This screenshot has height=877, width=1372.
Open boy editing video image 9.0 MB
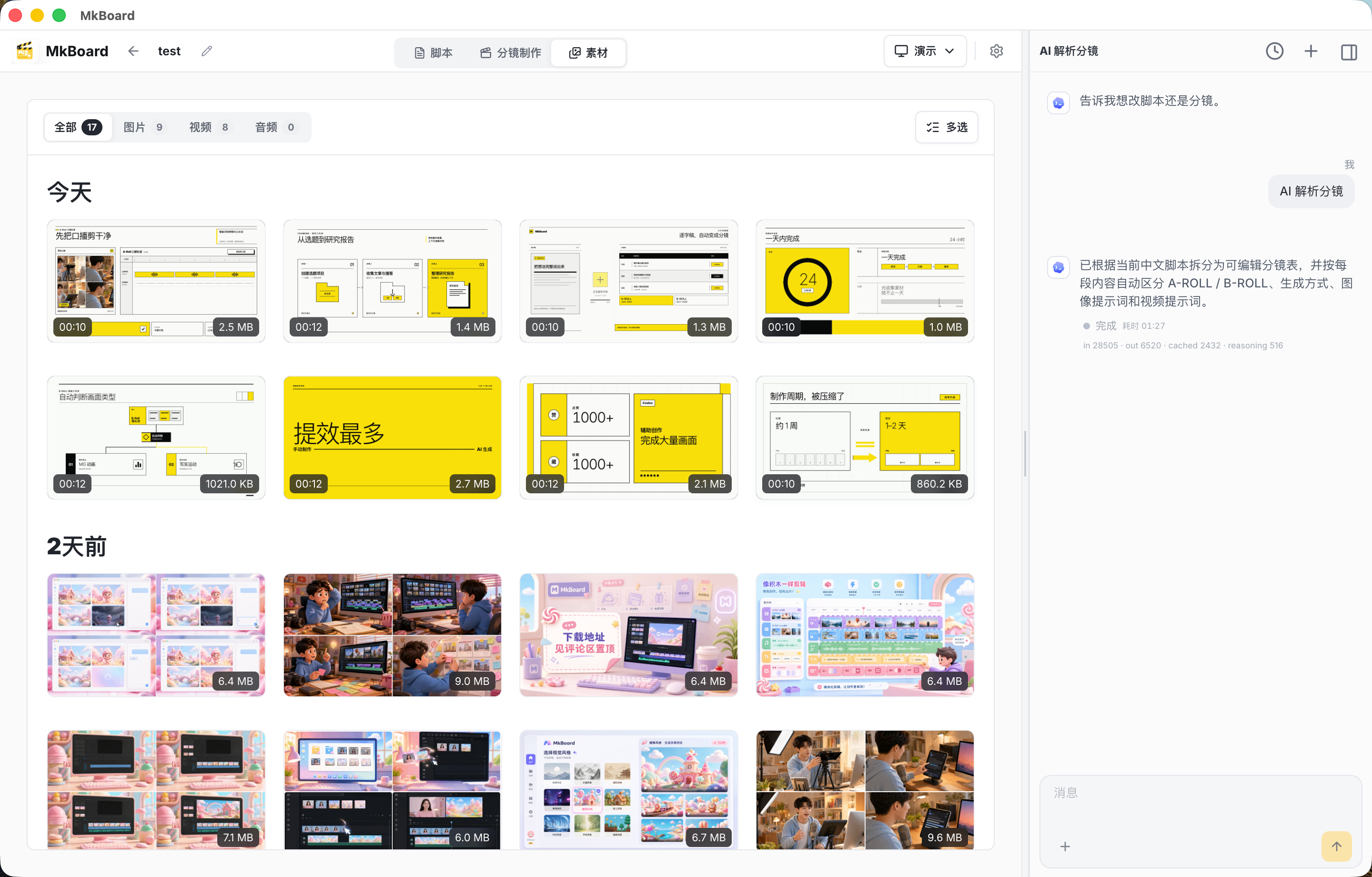(x=393, y=635)
